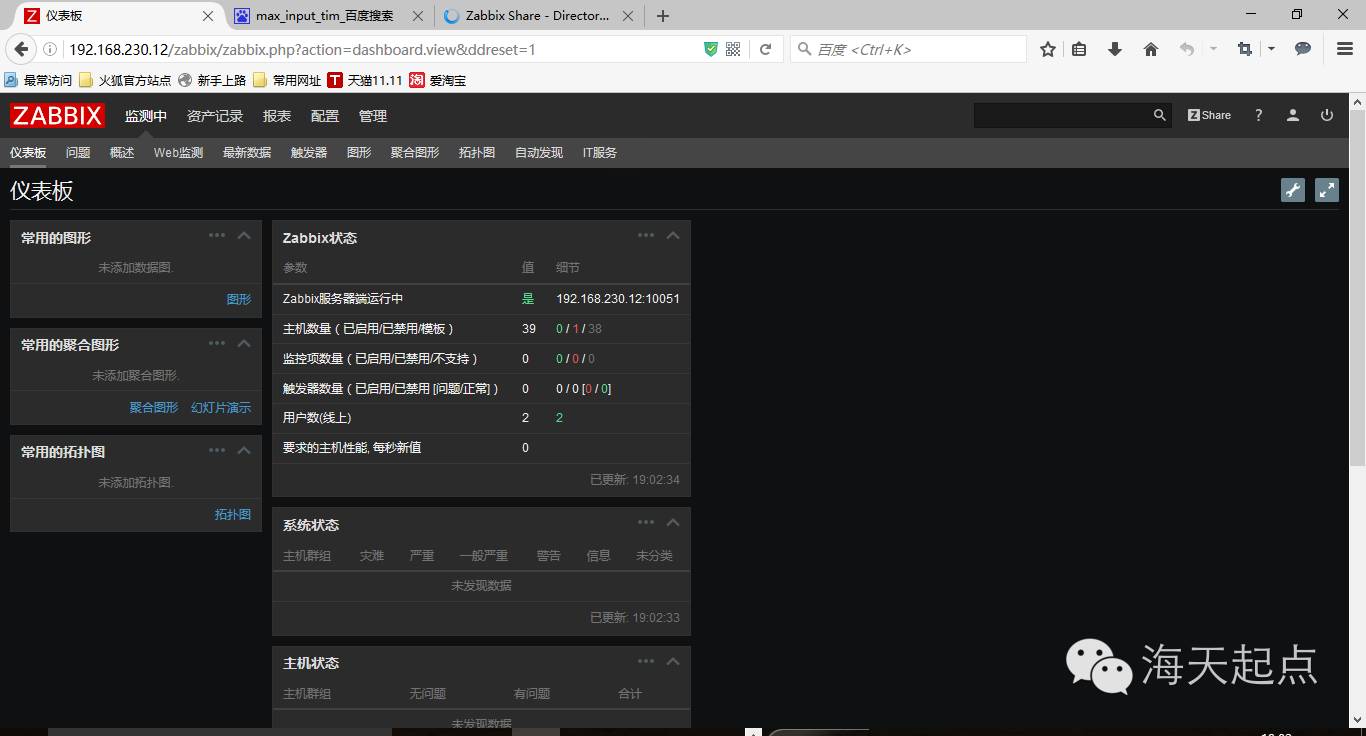
Task: Open the 监测中 main menu
Action: click(146, 116)
